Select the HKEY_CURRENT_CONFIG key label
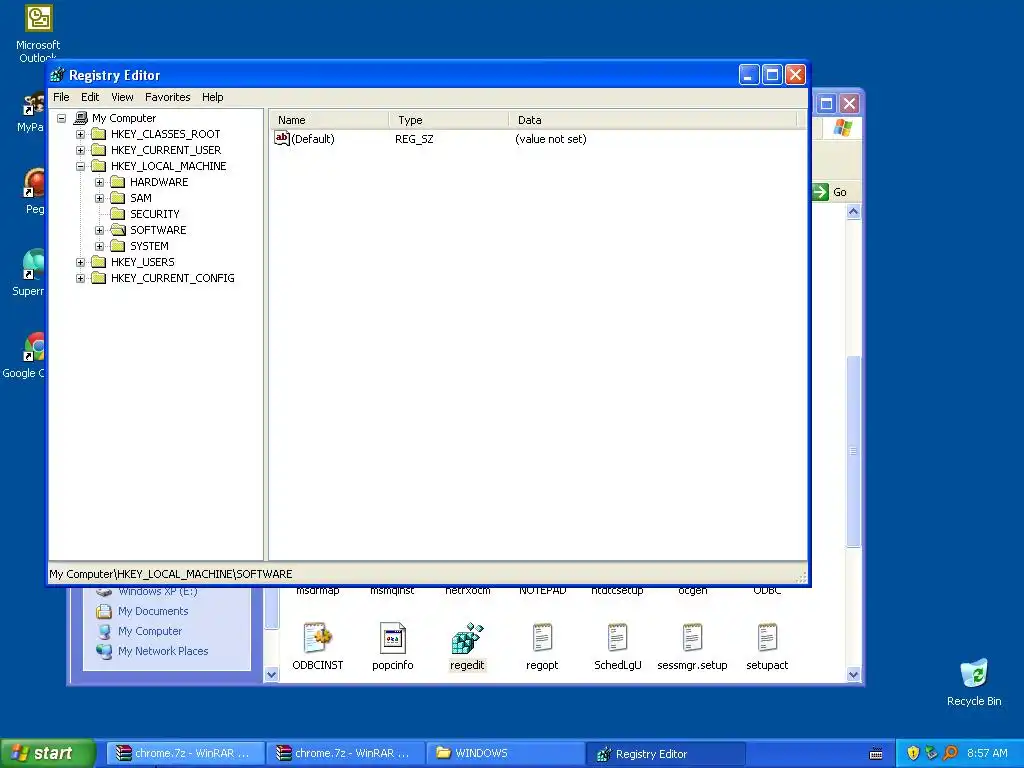This screenshot has width=1024, height=768. pyautogui.click(x=172, y=278)
